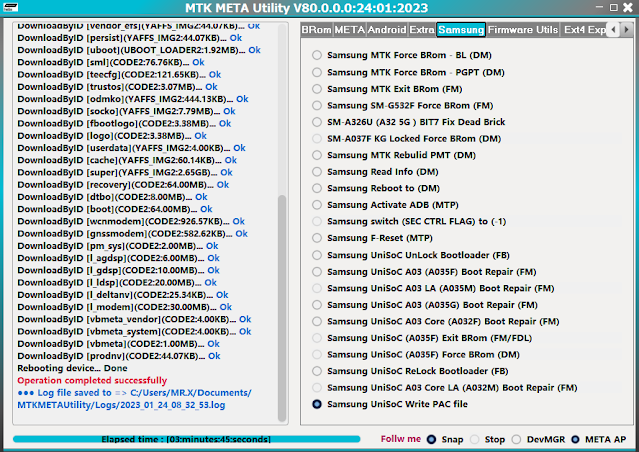Open the Firmware Utils tab
The height and width of the screenshot is (452, 639).
[x=522, y=30]
